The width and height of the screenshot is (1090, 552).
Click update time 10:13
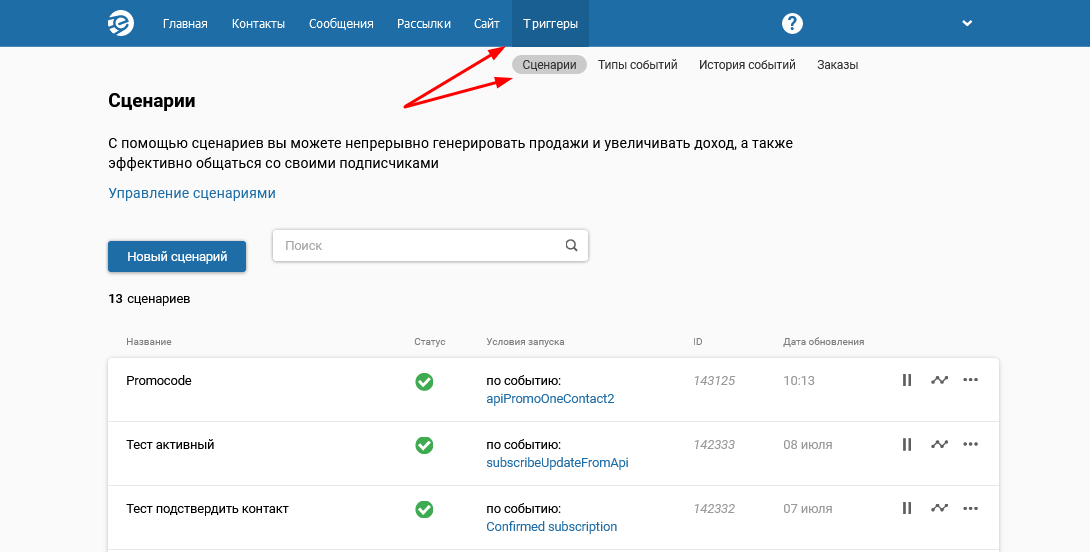point(799,381)
